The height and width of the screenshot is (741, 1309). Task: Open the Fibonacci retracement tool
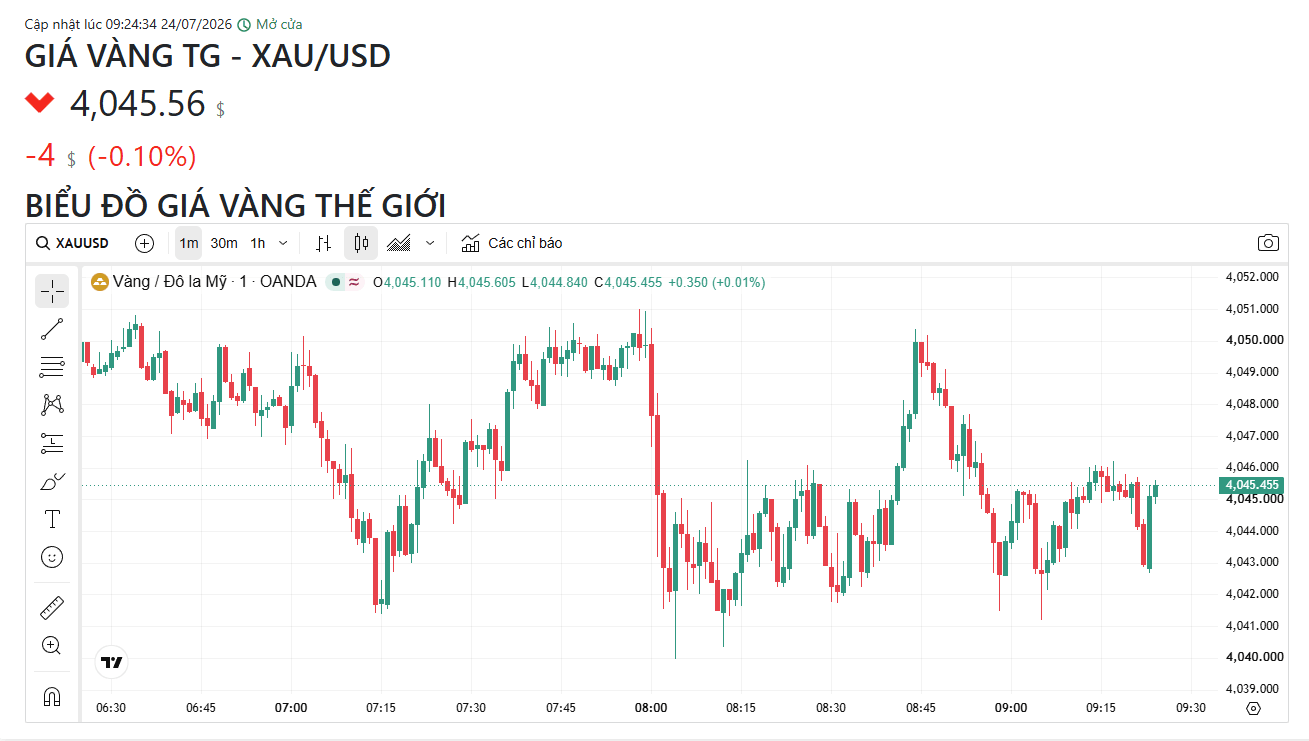(x=52, y=367)
